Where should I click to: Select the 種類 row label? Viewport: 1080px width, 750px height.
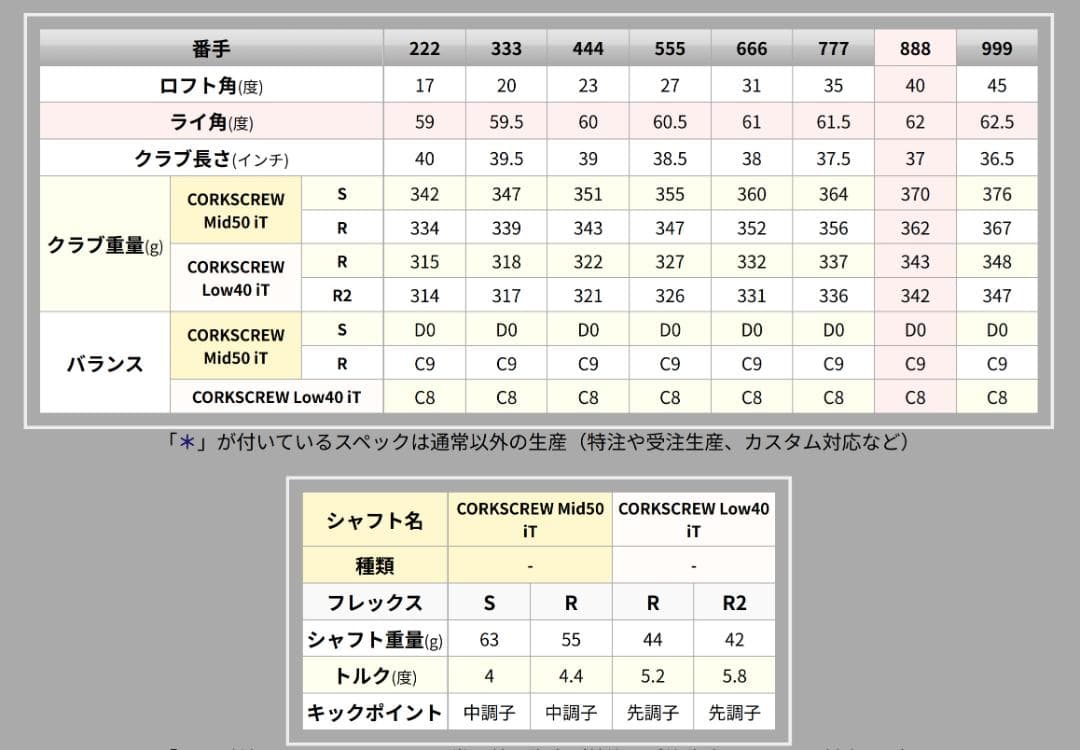click(373, 564)
